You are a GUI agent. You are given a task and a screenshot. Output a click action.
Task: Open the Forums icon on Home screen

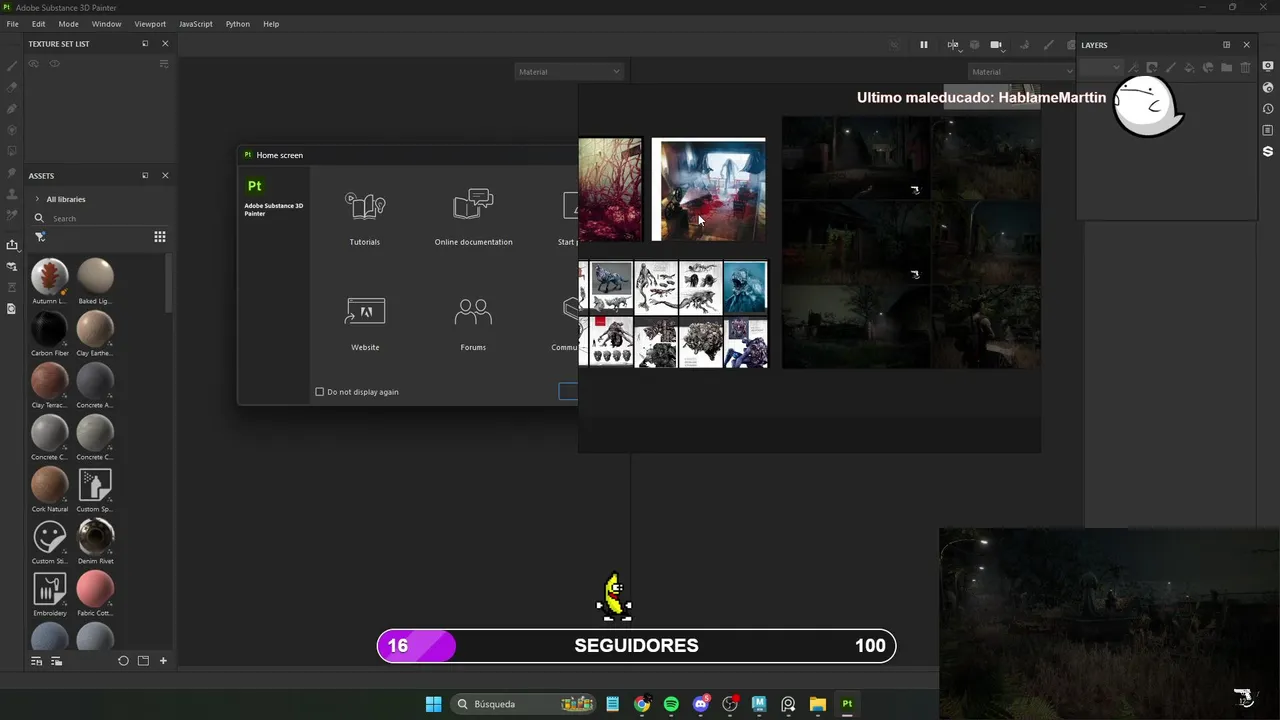[x=473, y=311]
